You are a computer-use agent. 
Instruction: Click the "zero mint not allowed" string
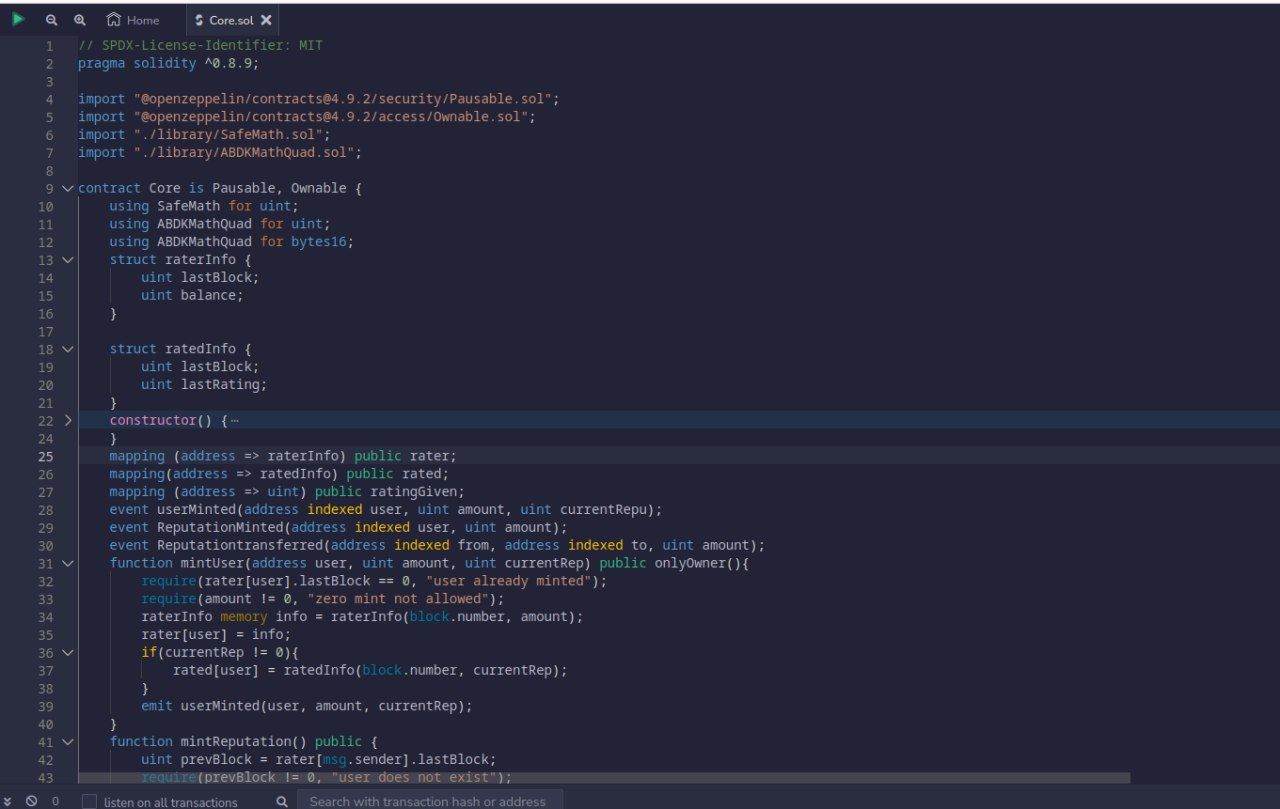point(404,599)
